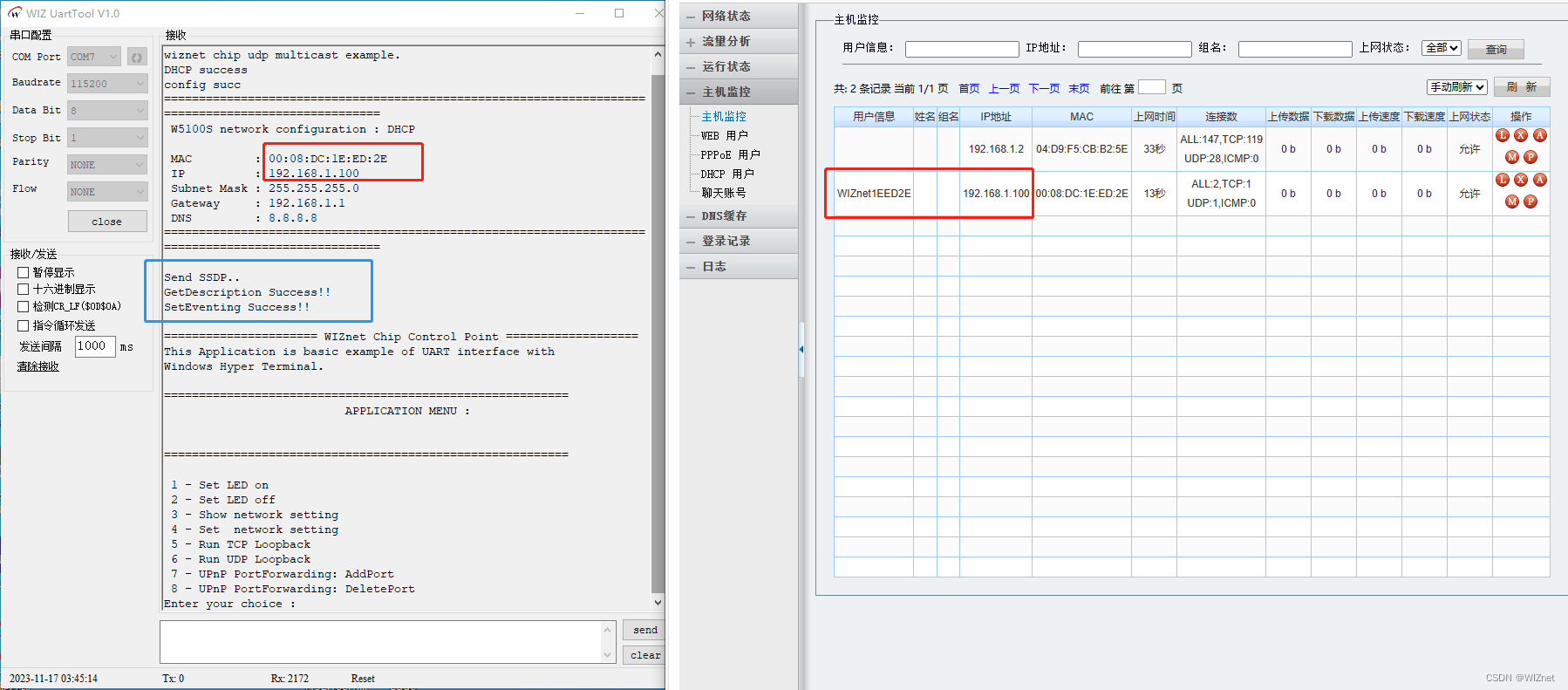Toggle the 暂停显示 checkbox
This screenshot has height=690, width=1568.
point(24,272)
